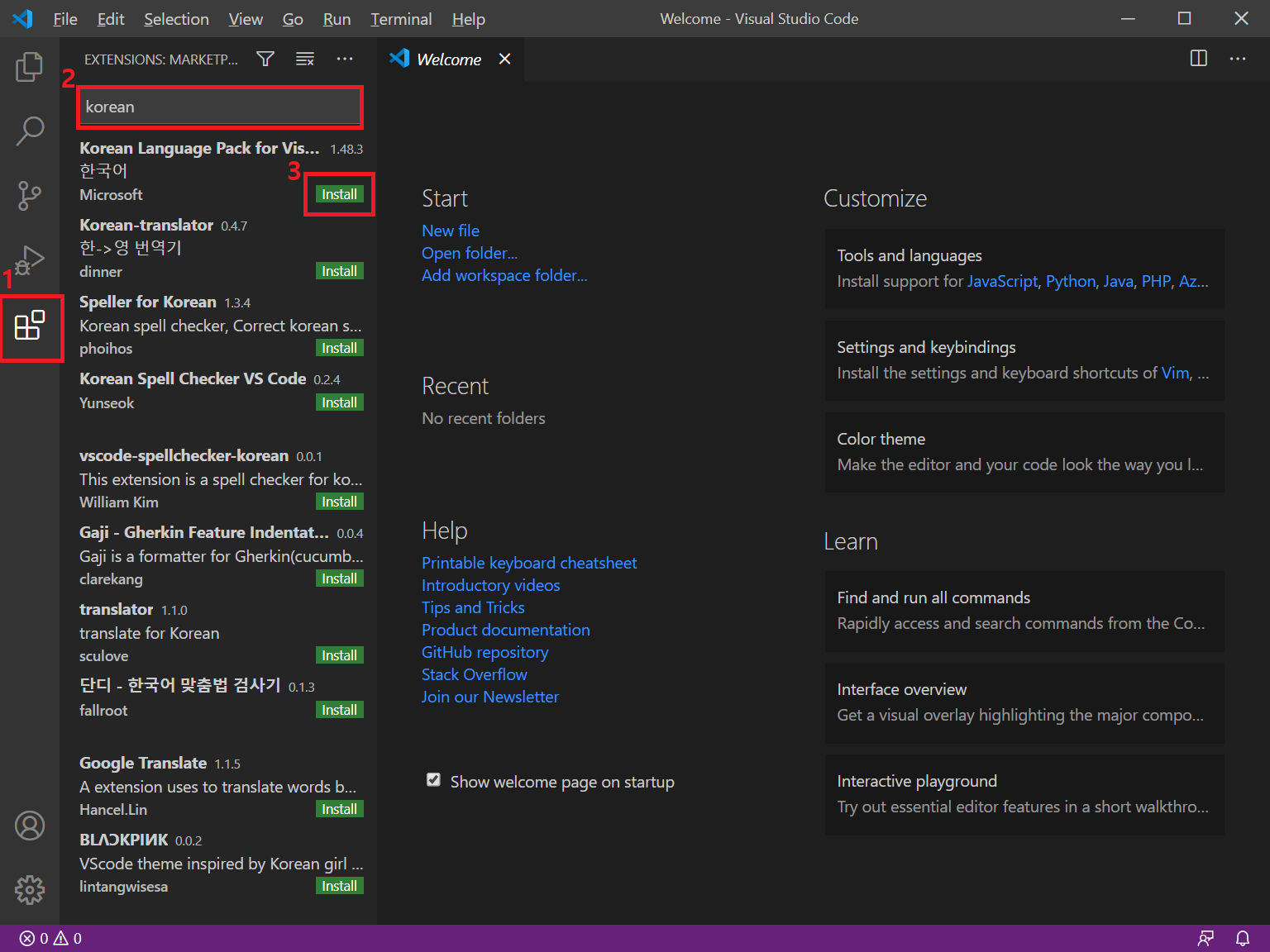The width and height of the screenshot is (1270, 952).
Task: Open the Explorer view in activity bar
Action: tap(30, 67)
